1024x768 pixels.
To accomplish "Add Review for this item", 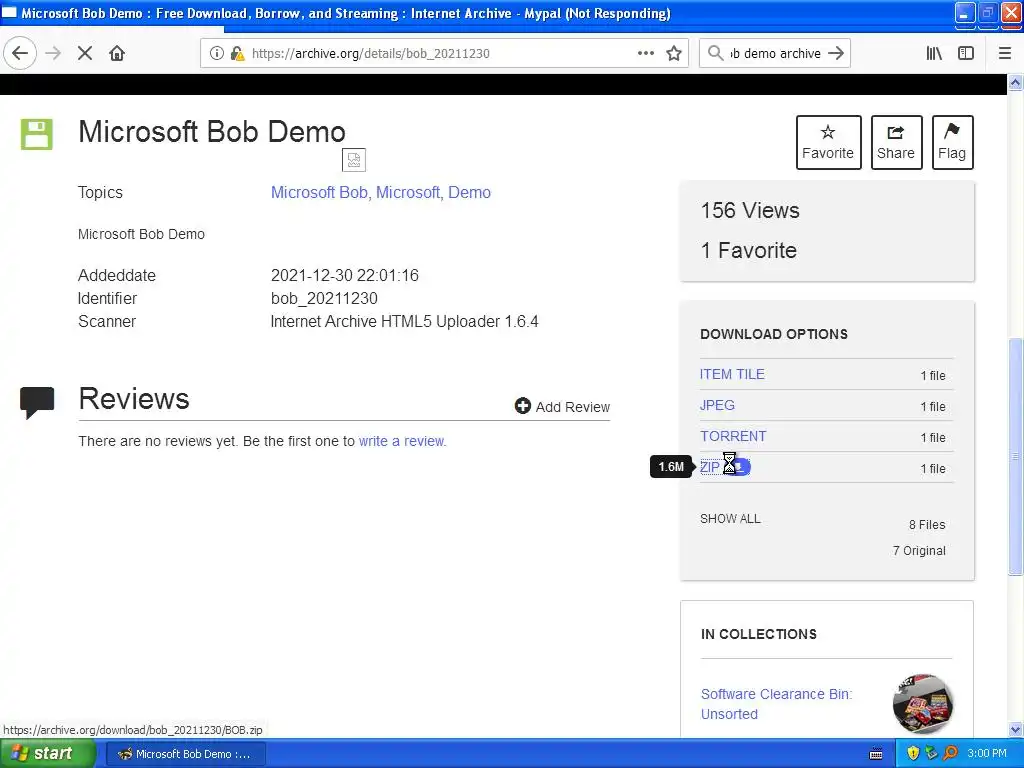I will 562,407.
